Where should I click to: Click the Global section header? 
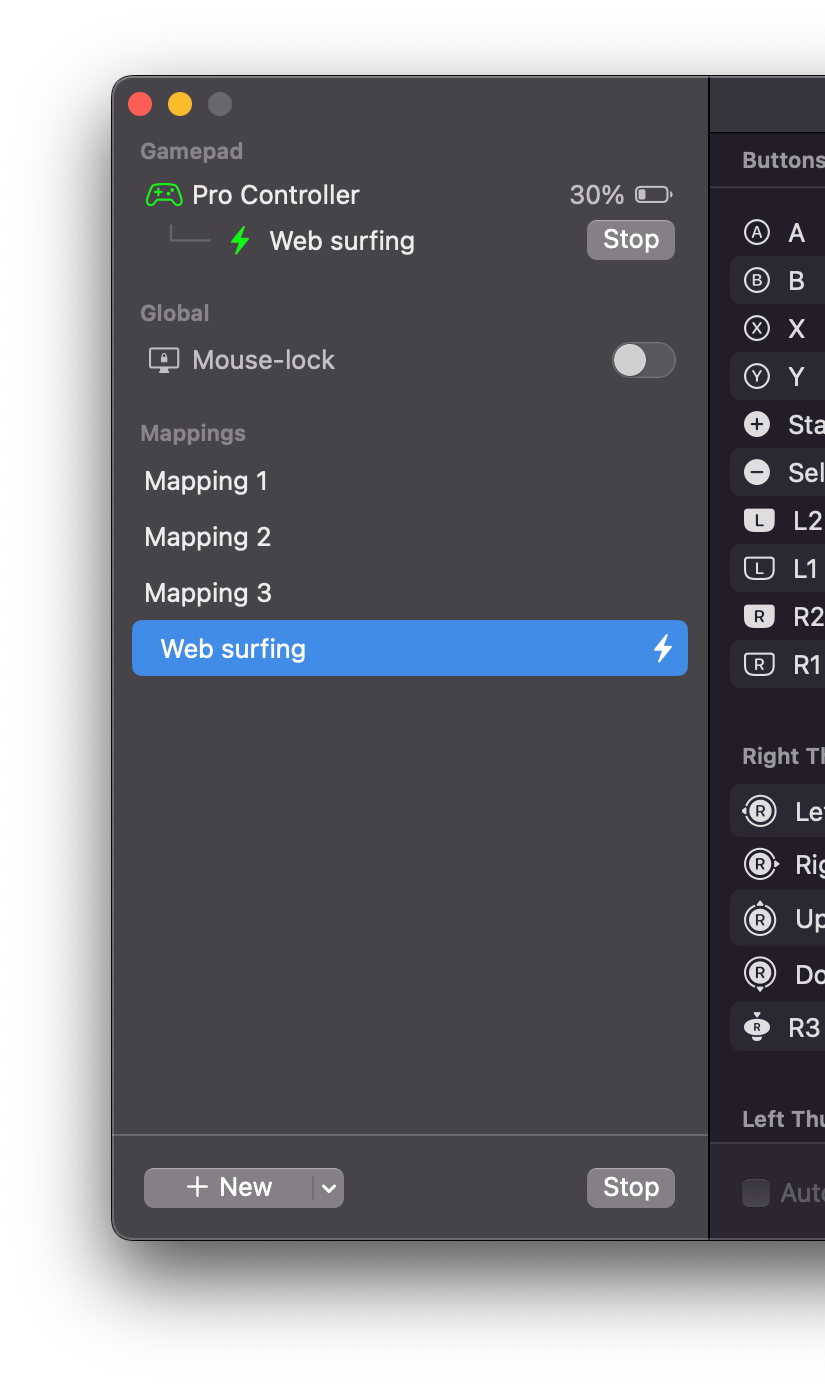(x=175, y=313)
